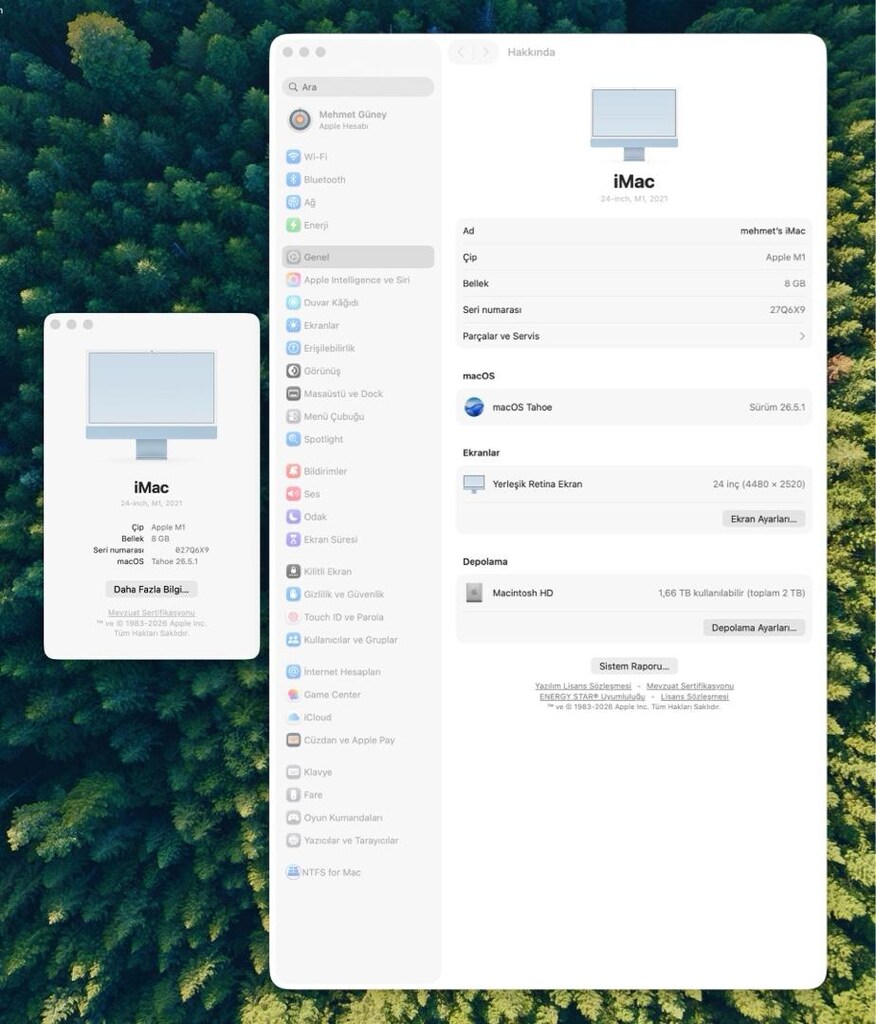
Task: Select the Ekranlar icon
Action: coord(293,325)
